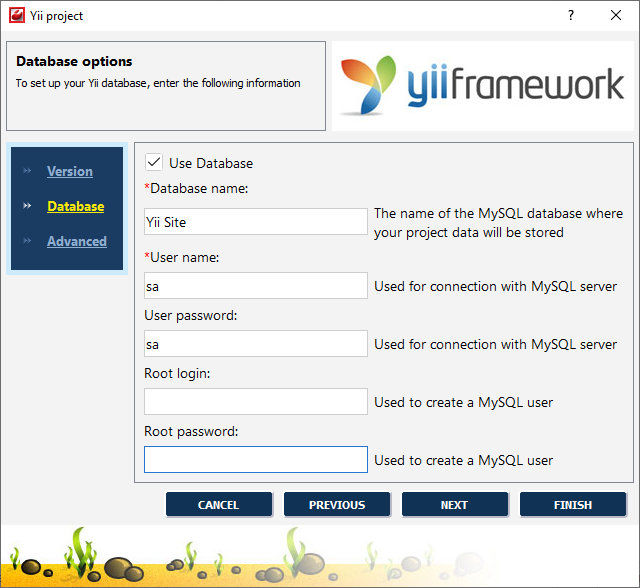Click the Root login input field

click(x=256, y=402)
